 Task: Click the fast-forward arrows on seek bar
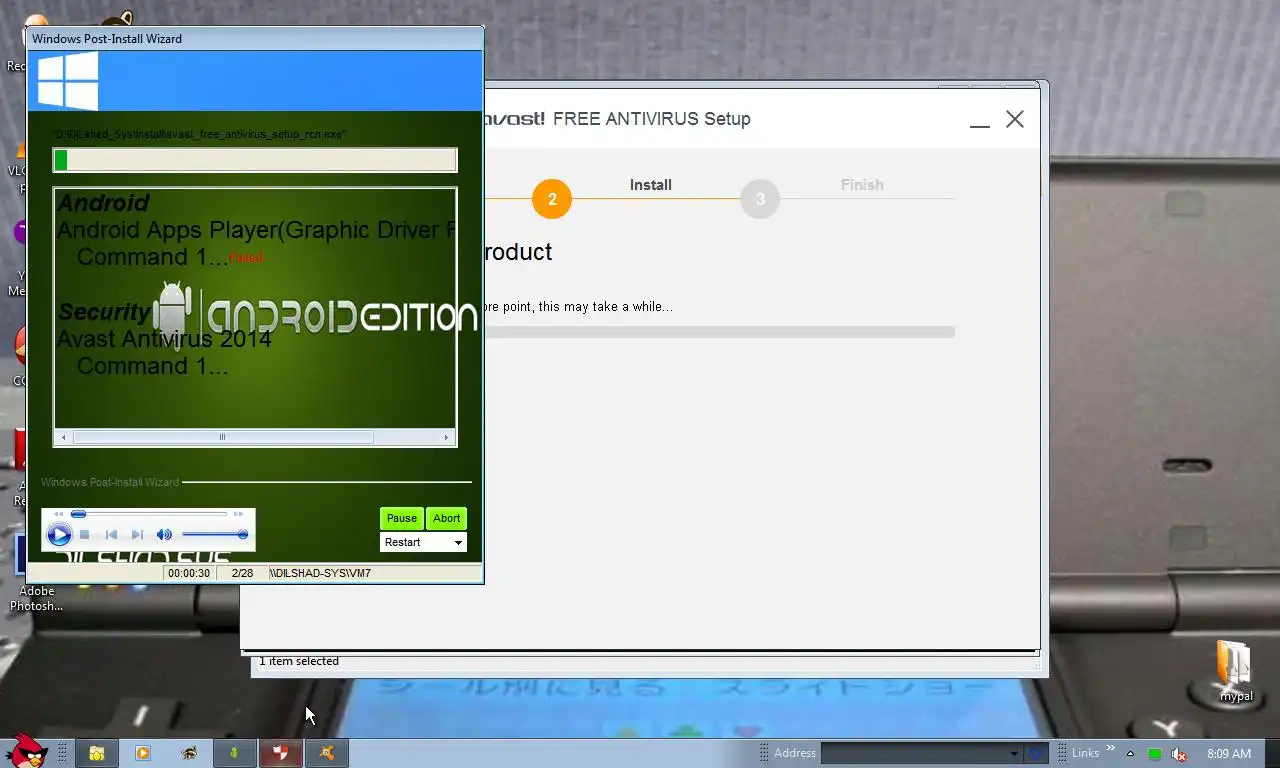[238, 514]
